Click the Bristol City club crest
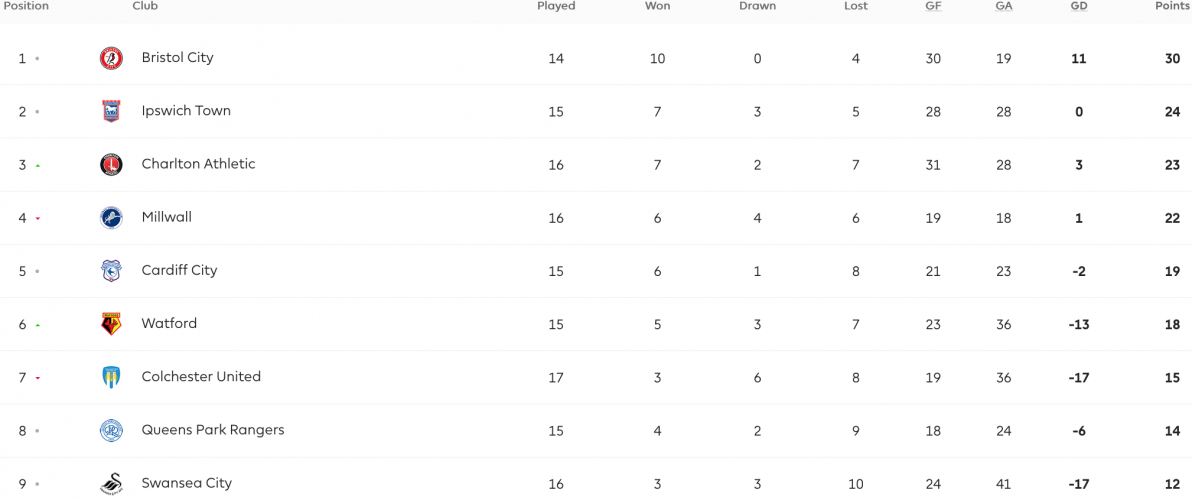The width and height of the screenshot is (1192, 500). [112, 59]
